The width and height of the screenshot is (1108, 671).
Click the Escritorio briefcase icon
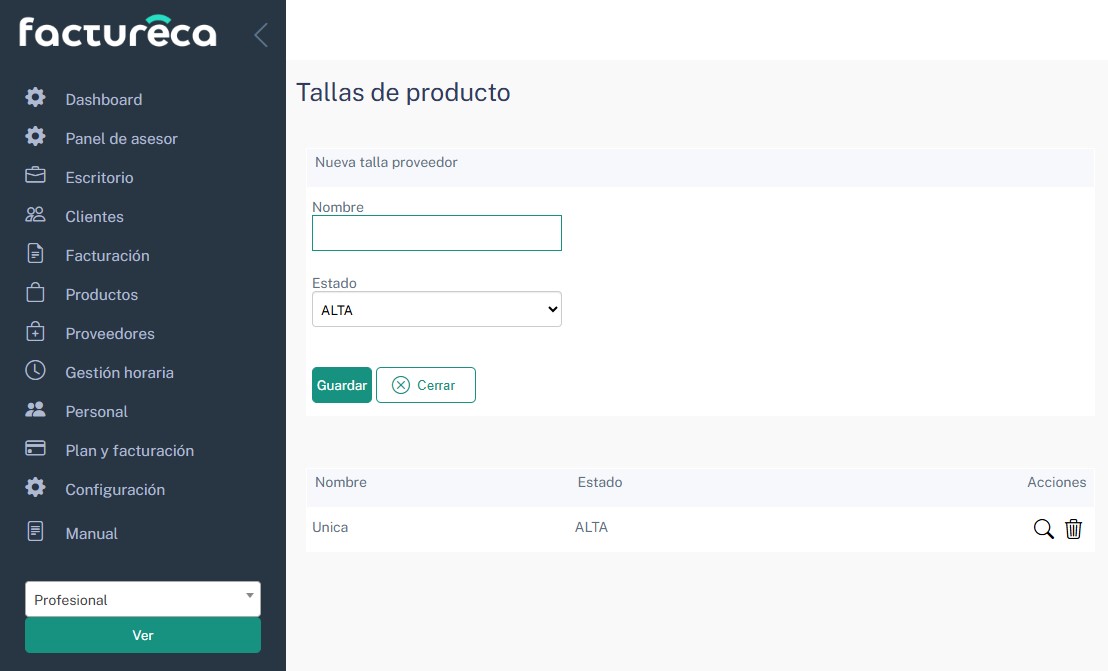pyautogui.click(x=35, y=176)
